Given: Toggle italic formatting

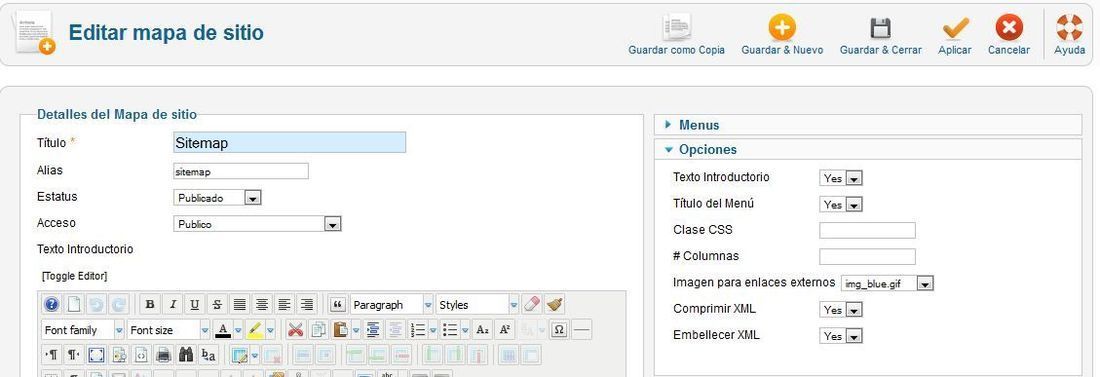Looking at the screenshot, I should point(172,305).
